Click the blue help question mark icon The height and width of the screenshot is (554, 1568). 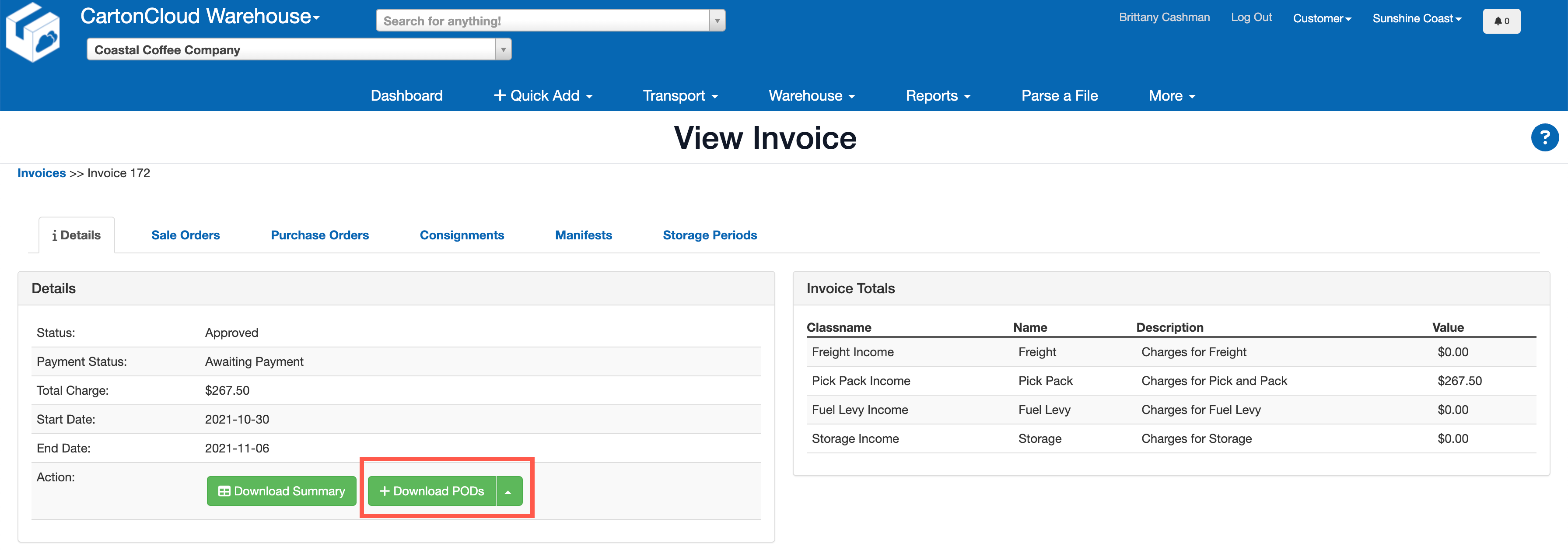[1545, 137]
